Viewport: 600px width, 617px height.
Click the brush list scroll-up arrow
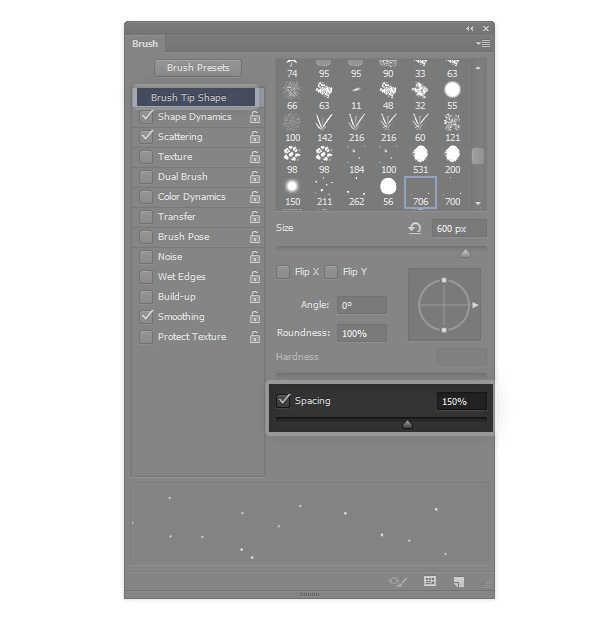[478, 68]
